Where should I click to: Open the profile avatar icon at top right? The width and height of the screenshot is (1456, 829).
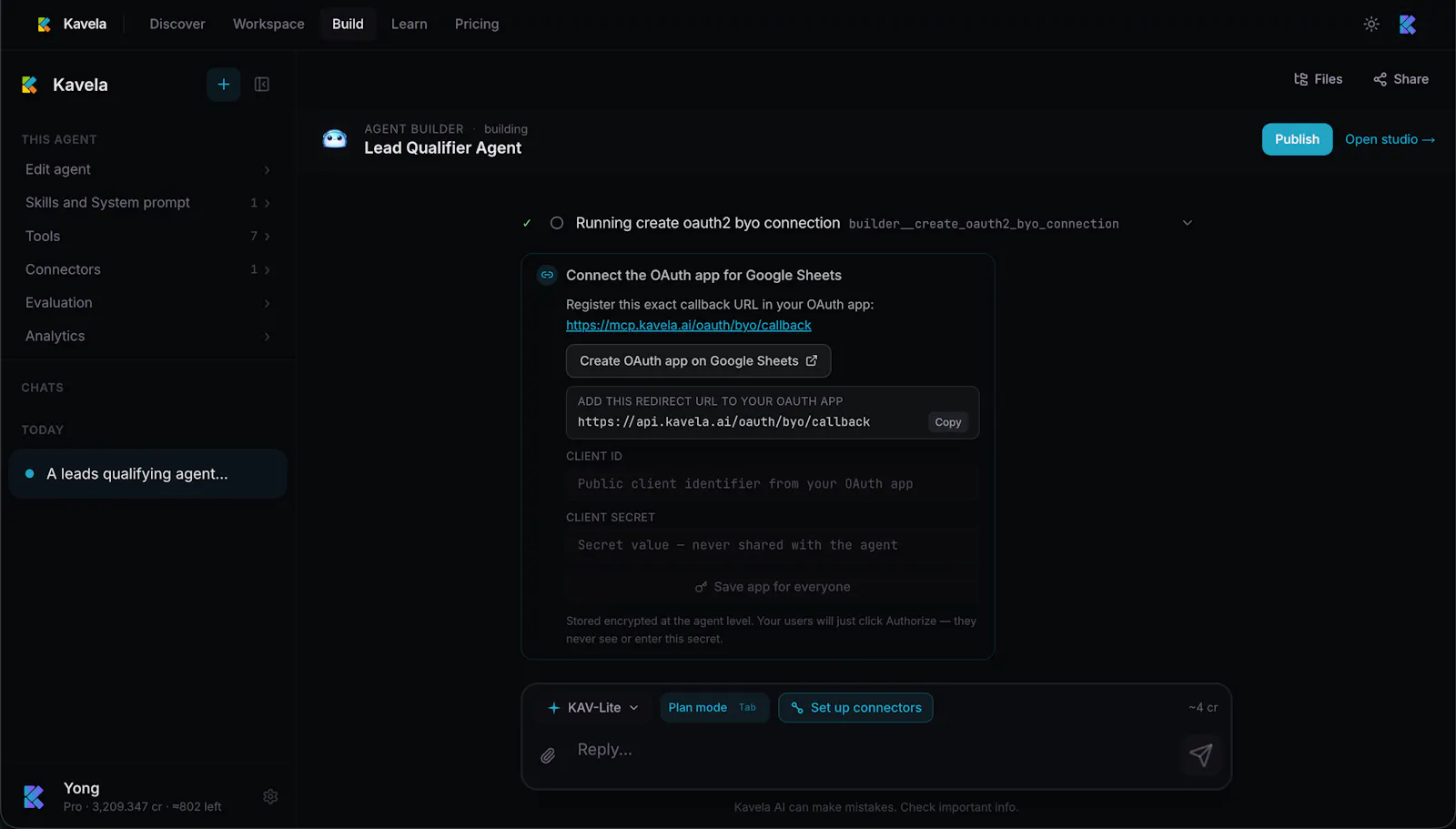click(x=1408, y=25)
